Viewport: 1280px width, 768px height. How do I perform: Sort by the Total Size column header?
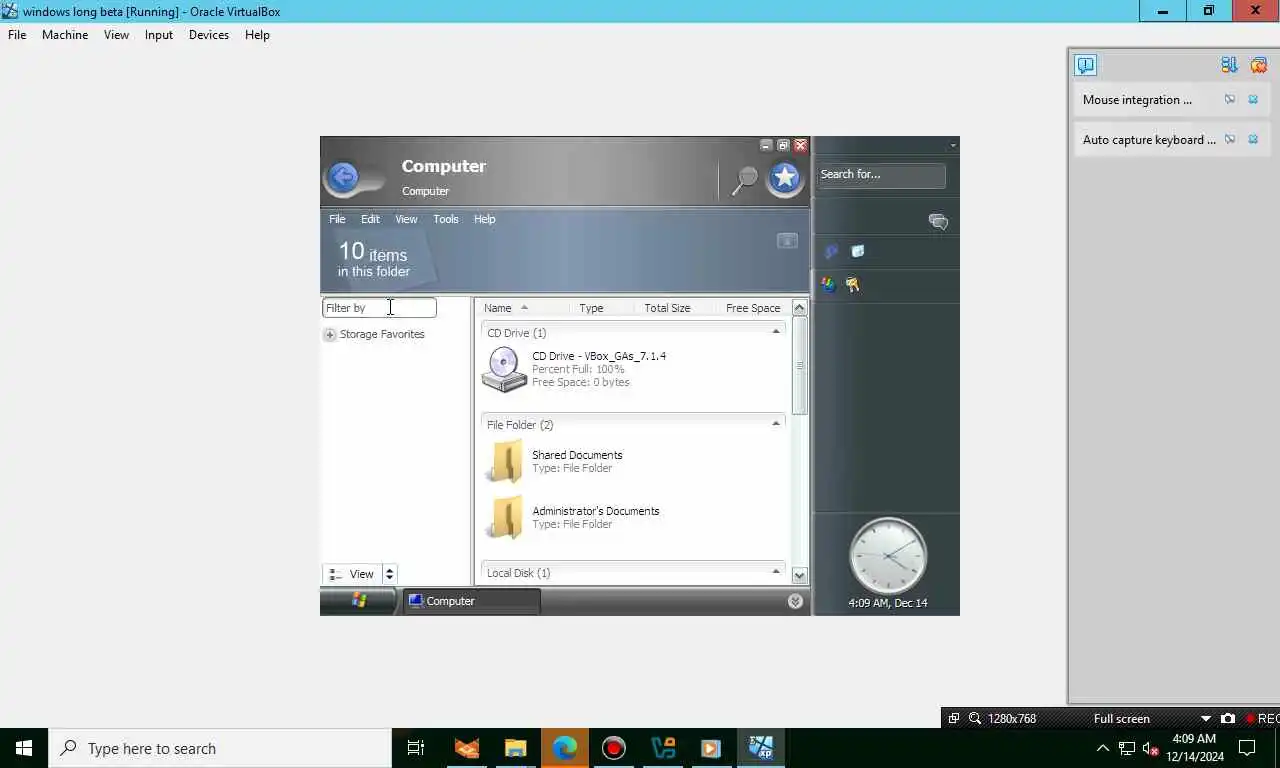(667, 308)
